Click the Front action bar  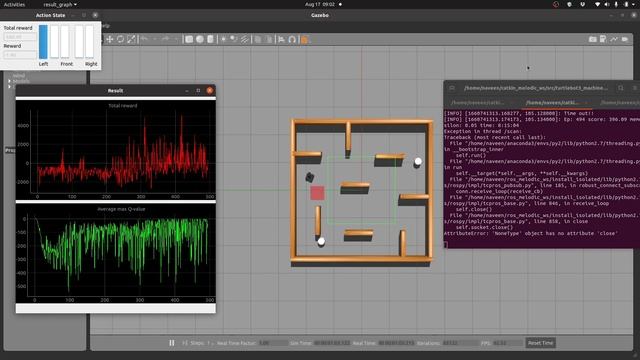click(65, 42)
